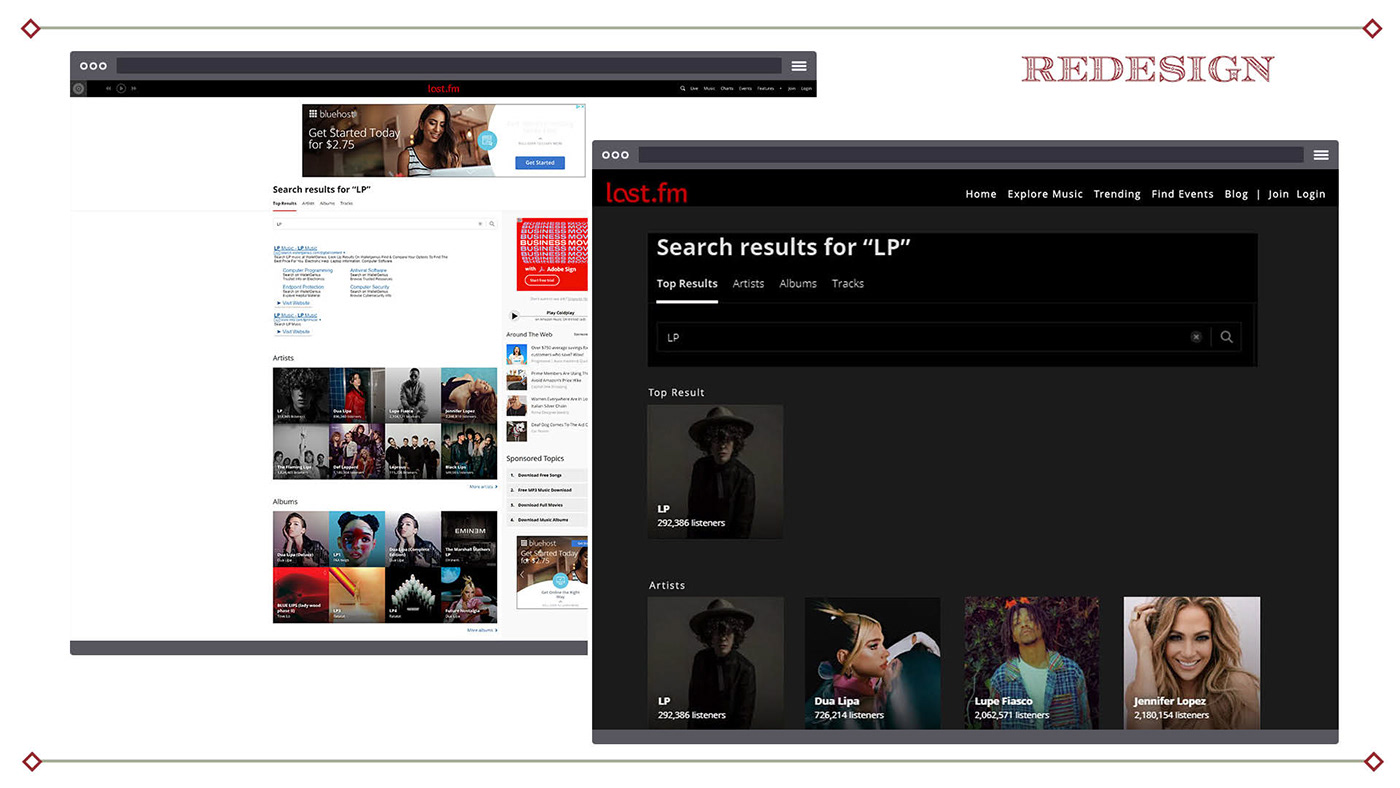Screen dimensions: 1400x788
Task: Select Artists tab in original window
Action: click(x=308, y=203)
